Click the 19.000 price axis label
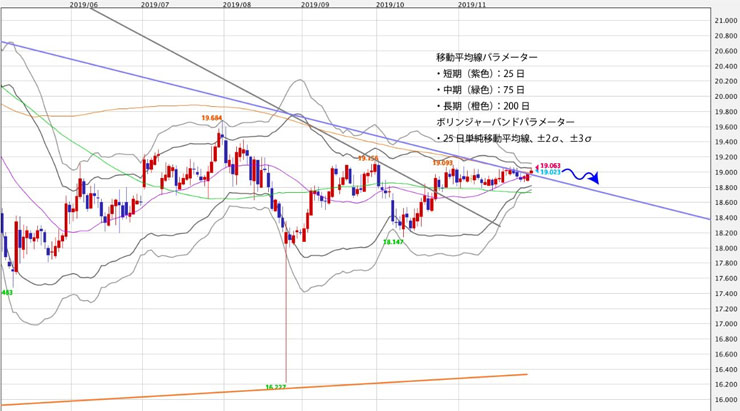Screen dimensions: 740x411 point(726,172)
